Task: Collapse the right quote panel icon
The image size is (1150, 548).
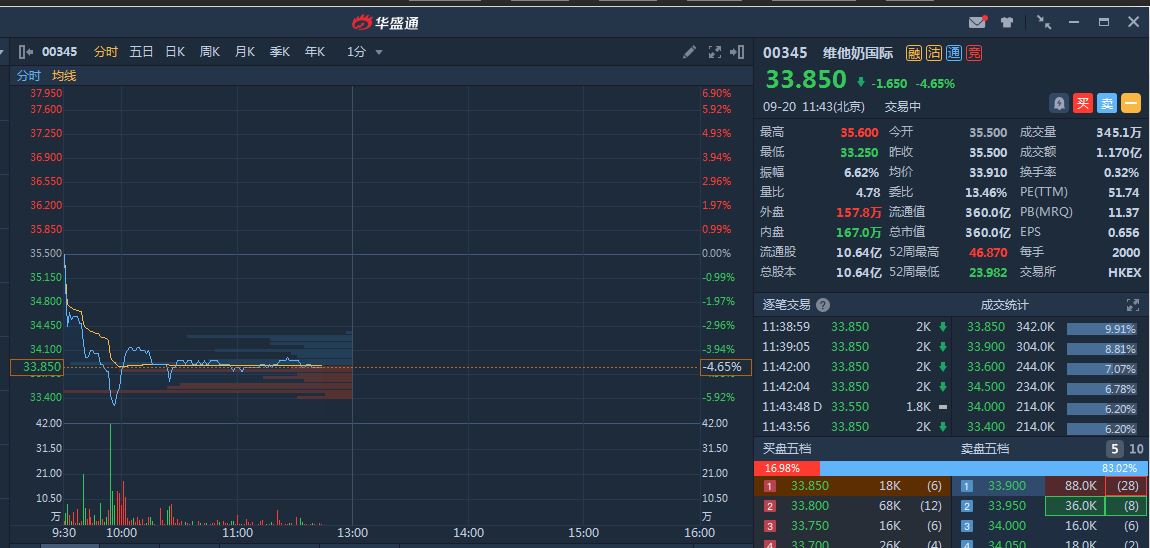Action: click(x=737, y=52)
